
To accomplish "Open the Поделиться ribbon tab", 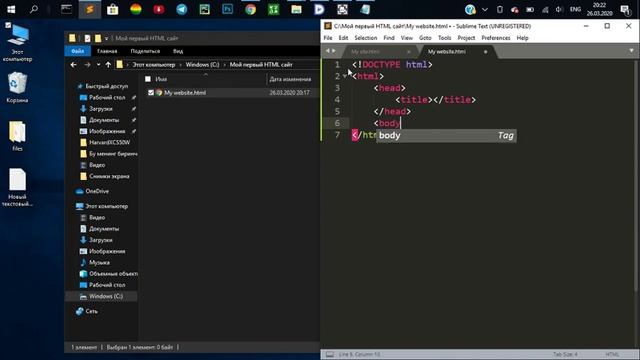I will (145, 51).
